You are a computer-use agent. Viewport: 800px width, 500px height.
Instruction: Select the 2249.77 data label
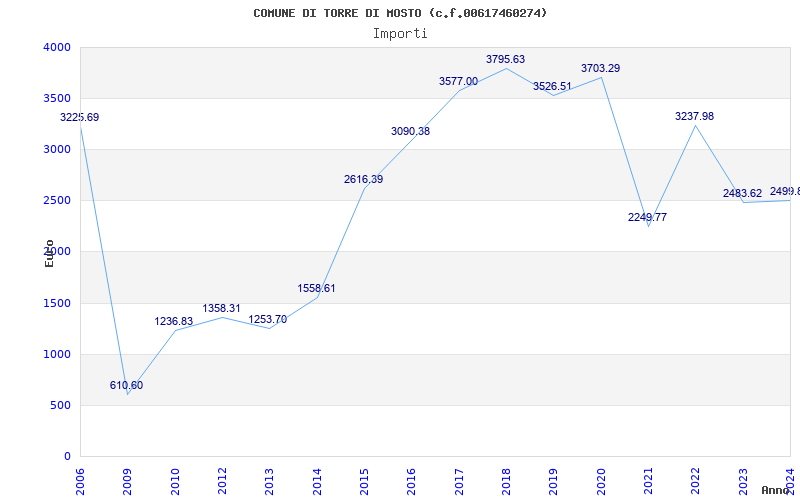pos(647,218)
